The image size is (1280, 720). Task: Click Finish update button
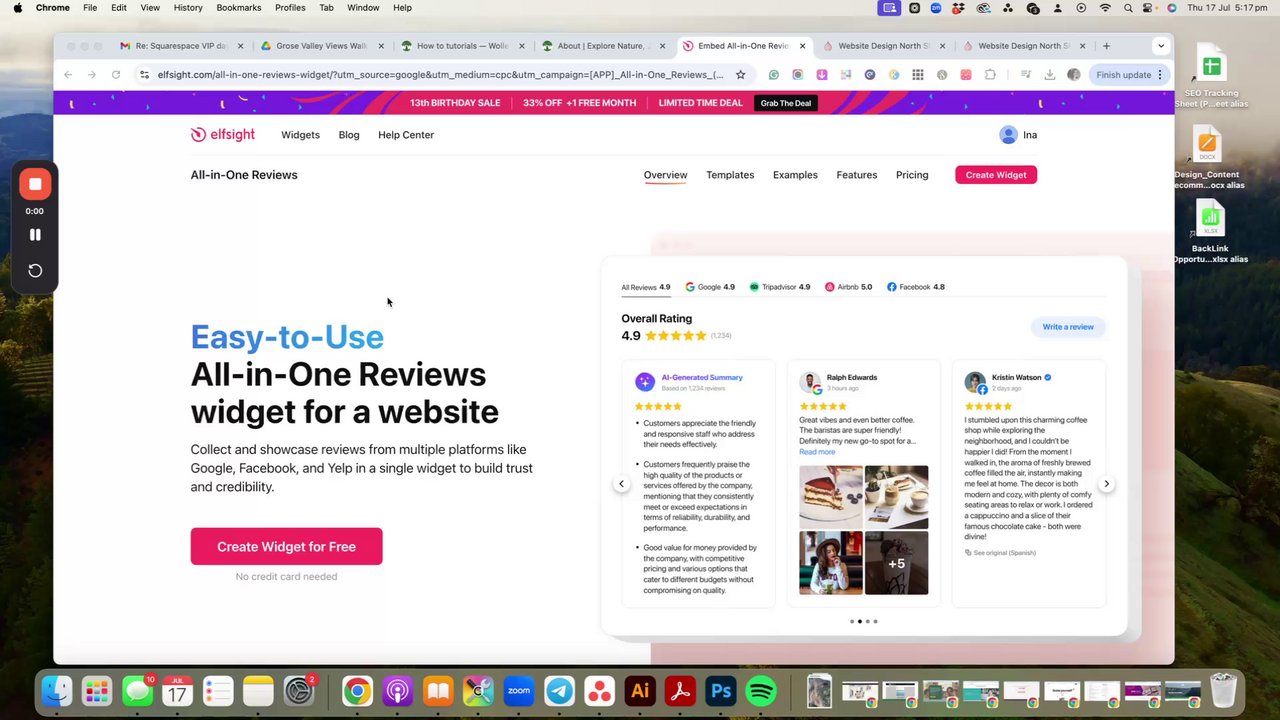[1123, 74]
